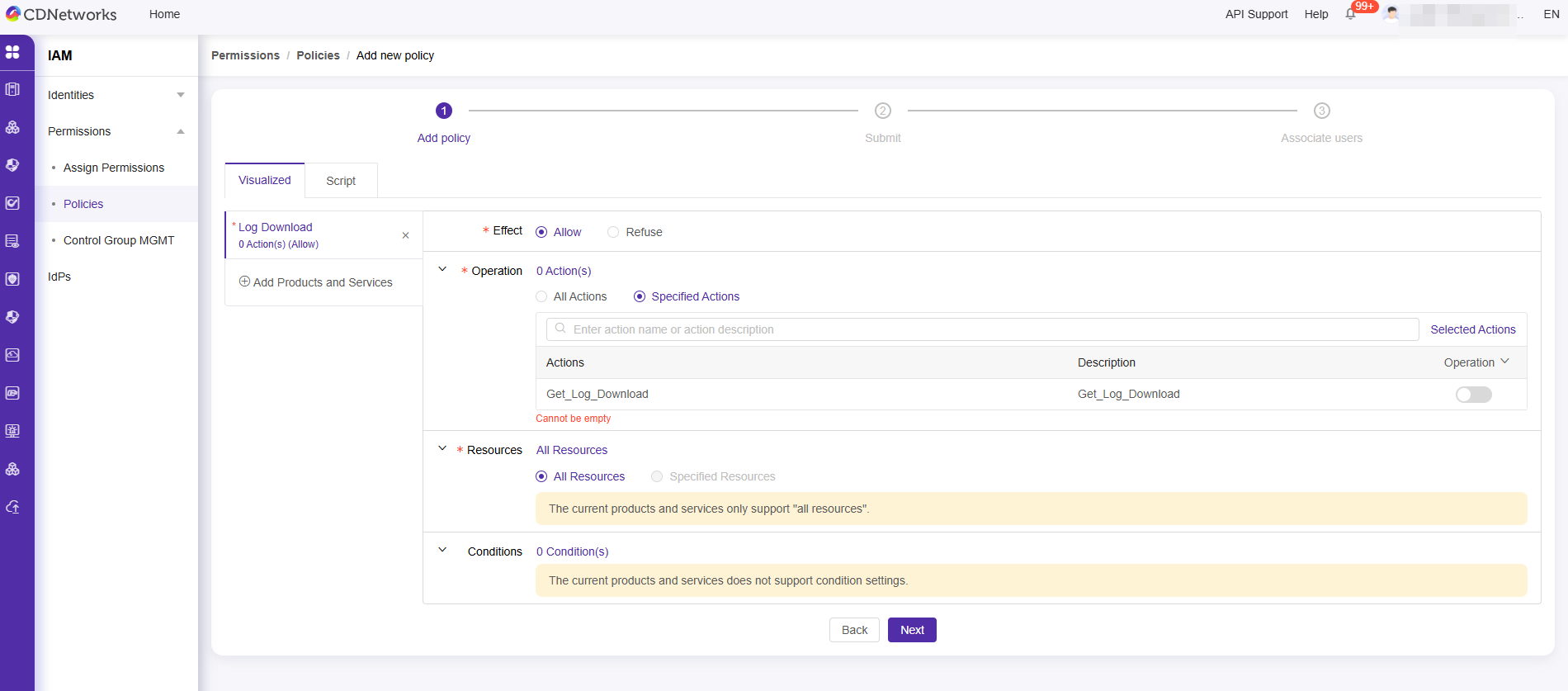1568x691 pixels.
Task: Choose the All Actions radio option
Action: coord(541,296)
